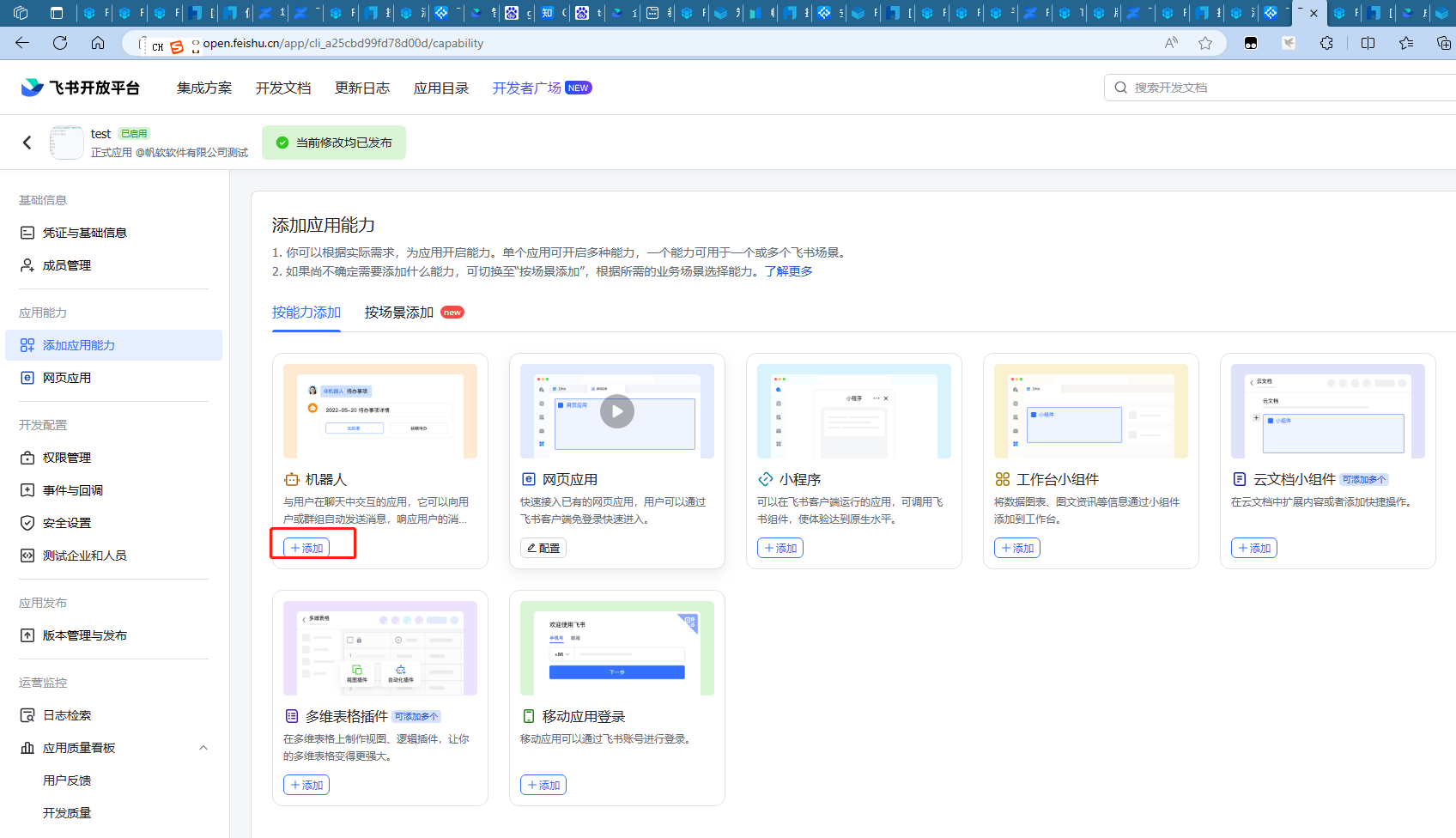The height and width of the screenshot is (838, 1456).
Task: Click the browser back arrow
Action: pyautogui.click(x=22, y=43)
